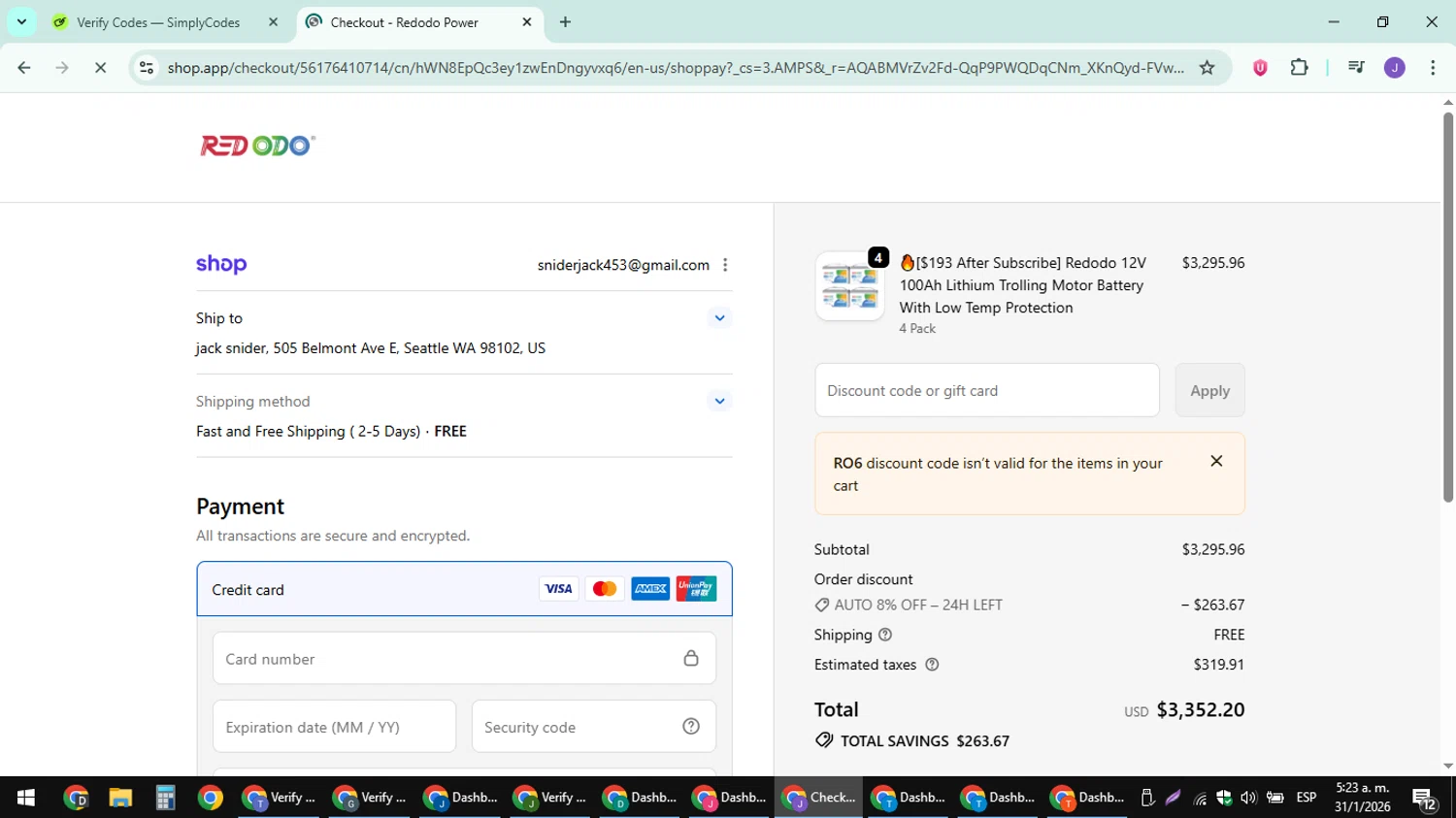Click the Visa card logo

pos(558,589)
